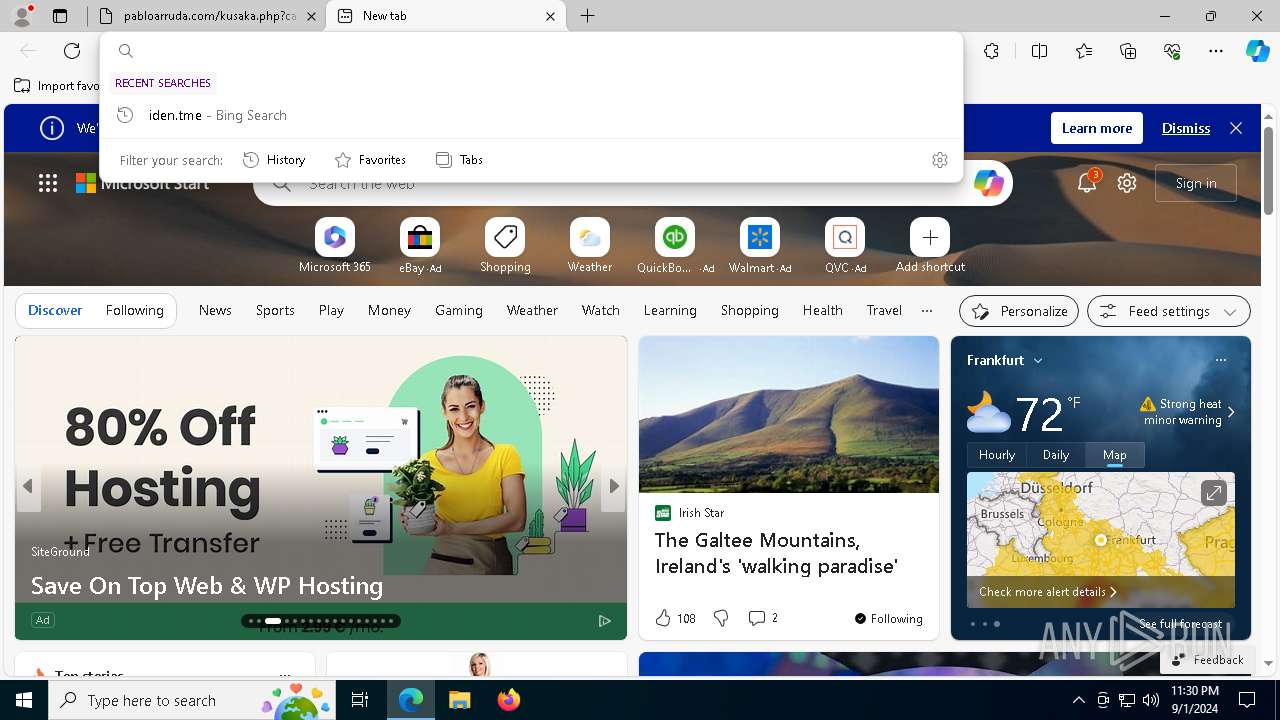Image resolution: width=1280 pixels, height=720 pixels.
Task: Click the Sign in button
Action: click(1196, 183)
